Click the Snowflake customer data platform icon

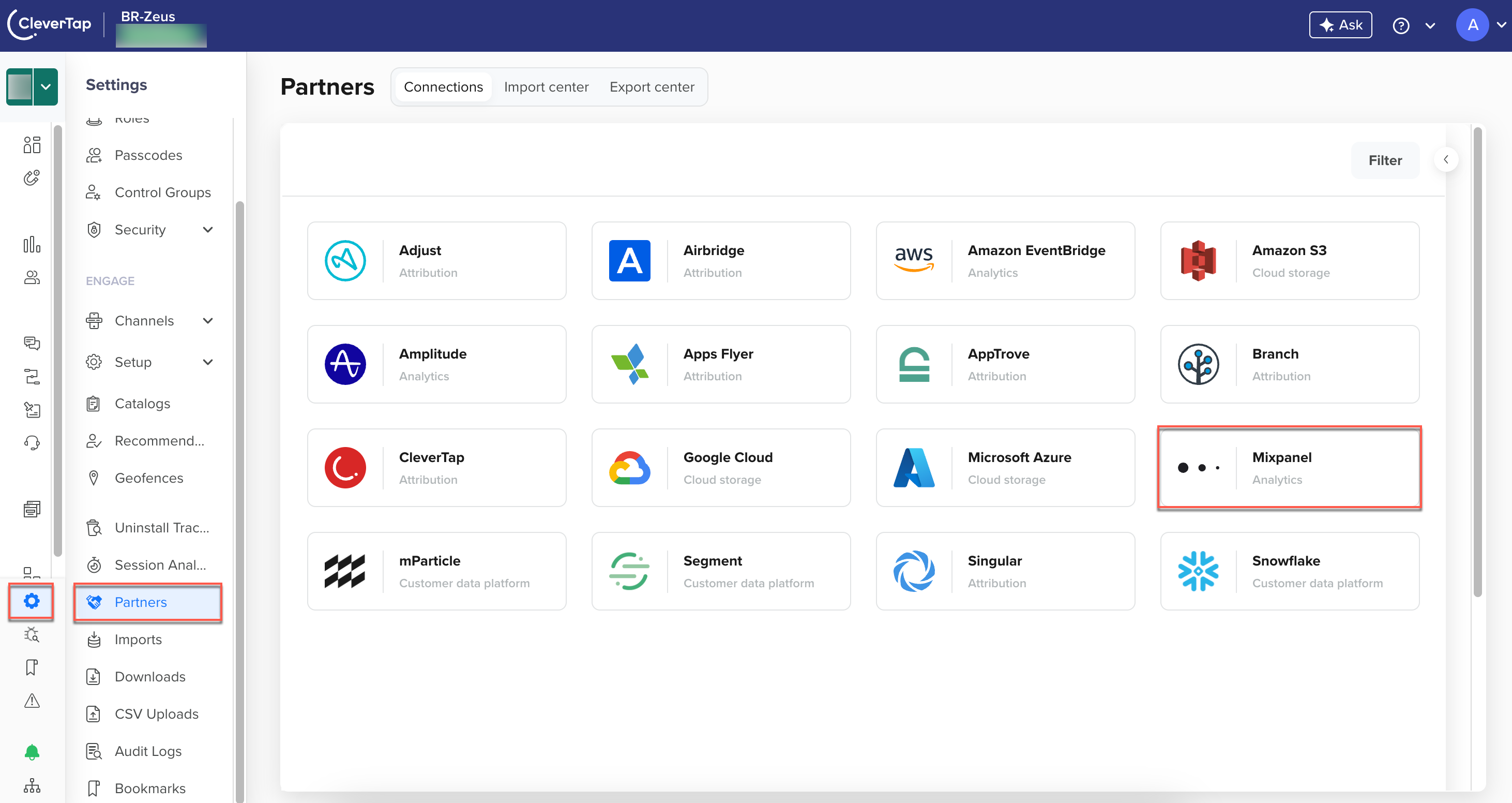(1198, 570)
